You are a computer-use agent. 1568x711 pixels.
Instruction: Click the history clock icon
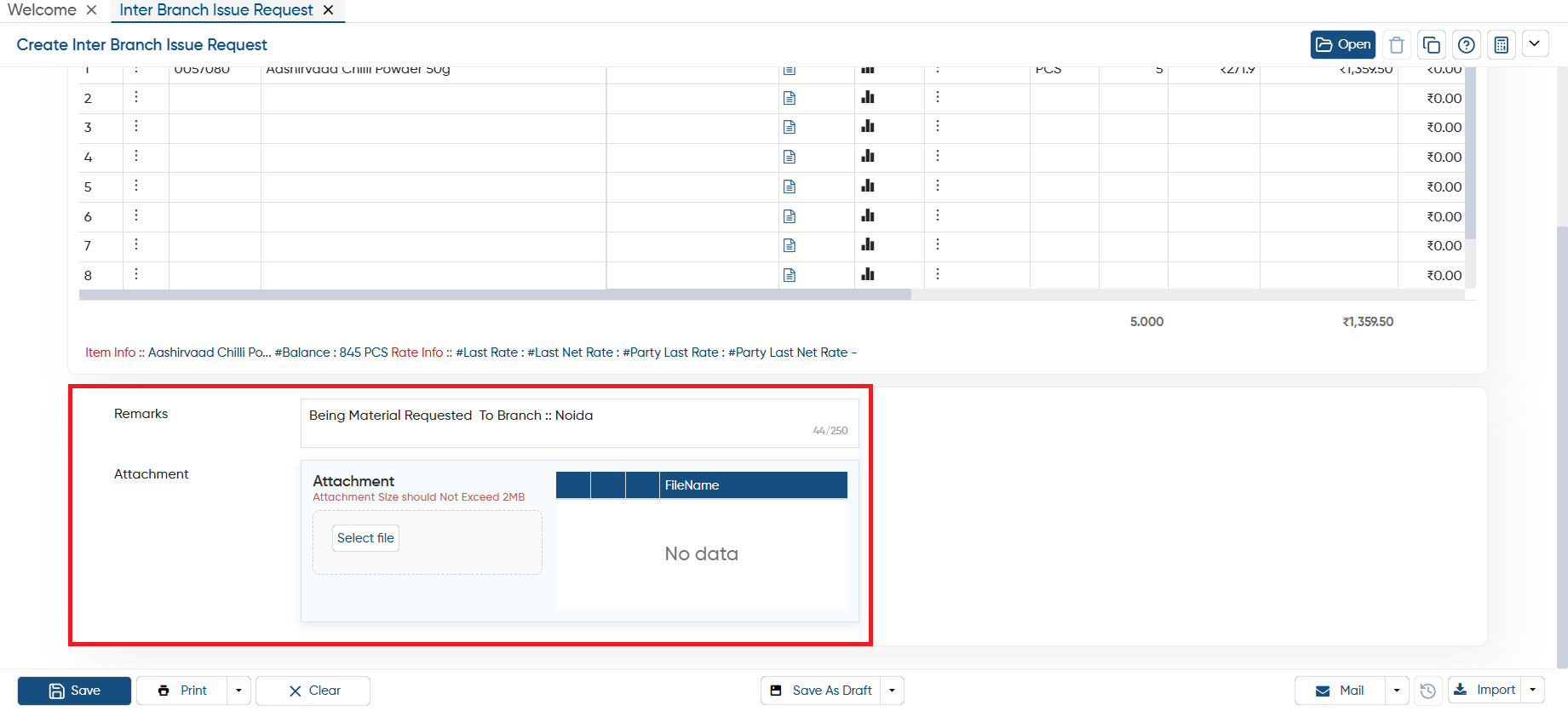[1428, 691]
